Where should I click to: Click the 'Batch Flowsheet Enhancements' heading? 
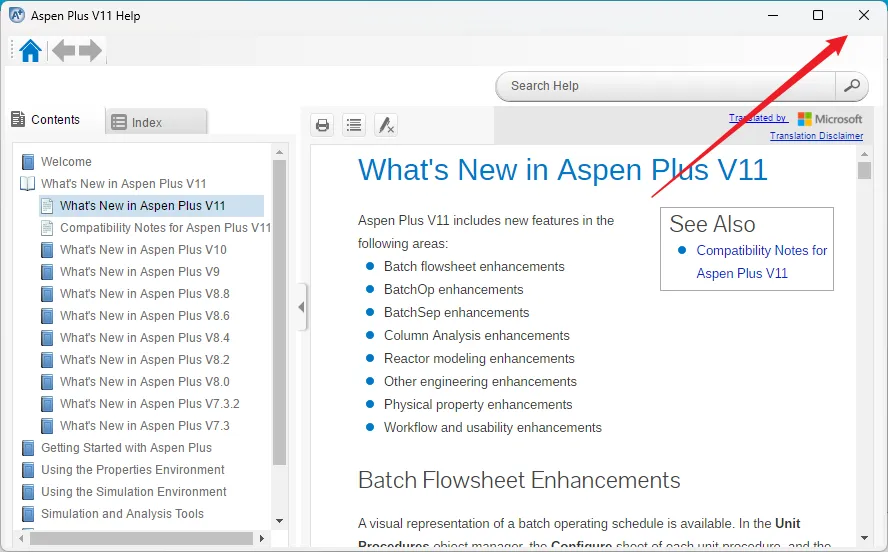[519, 480]
